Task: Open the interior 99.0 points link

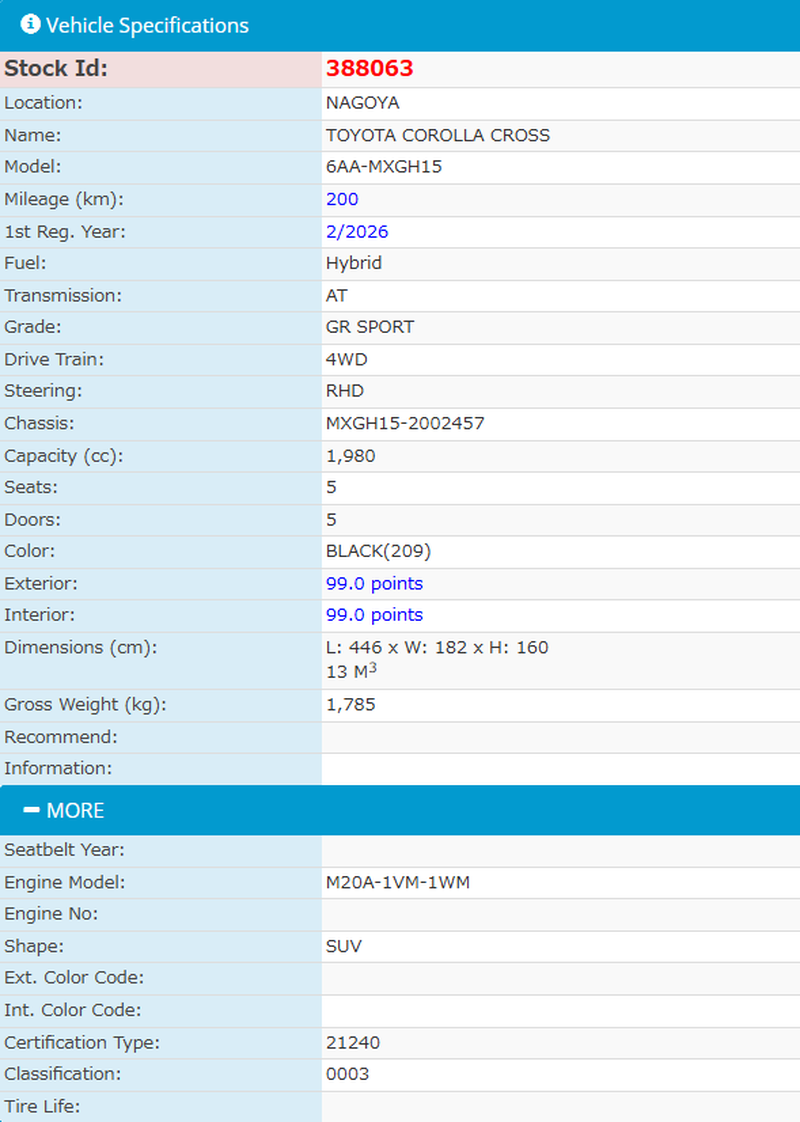Action: point(374,615)
